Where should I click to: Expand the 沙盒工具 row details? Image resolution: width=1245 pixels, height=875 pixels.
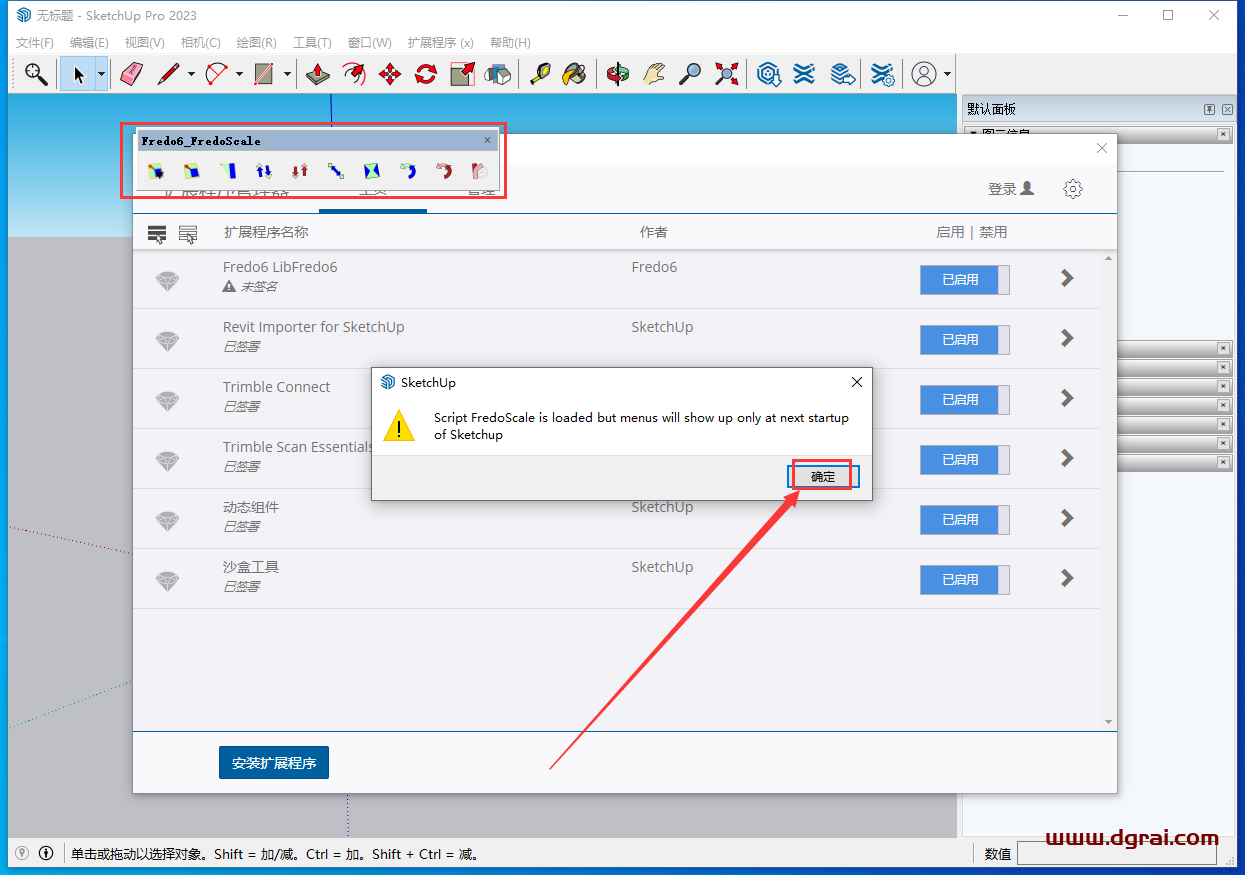pyautogui.click(x=1067, y=578)
